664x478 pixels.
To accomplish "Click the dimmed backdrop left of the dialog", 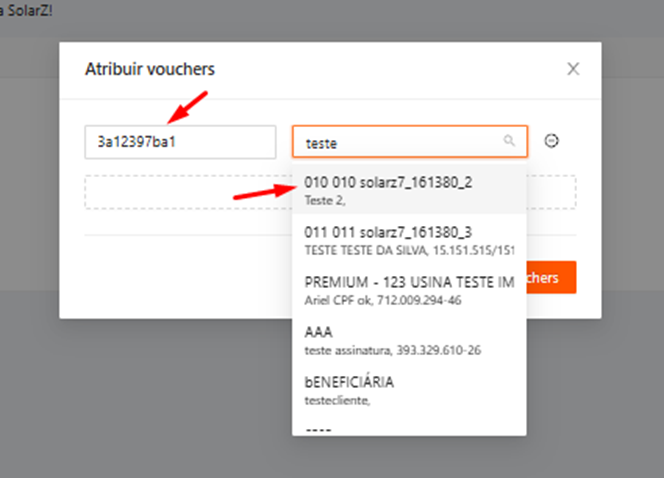I will (x=30, y=200).
